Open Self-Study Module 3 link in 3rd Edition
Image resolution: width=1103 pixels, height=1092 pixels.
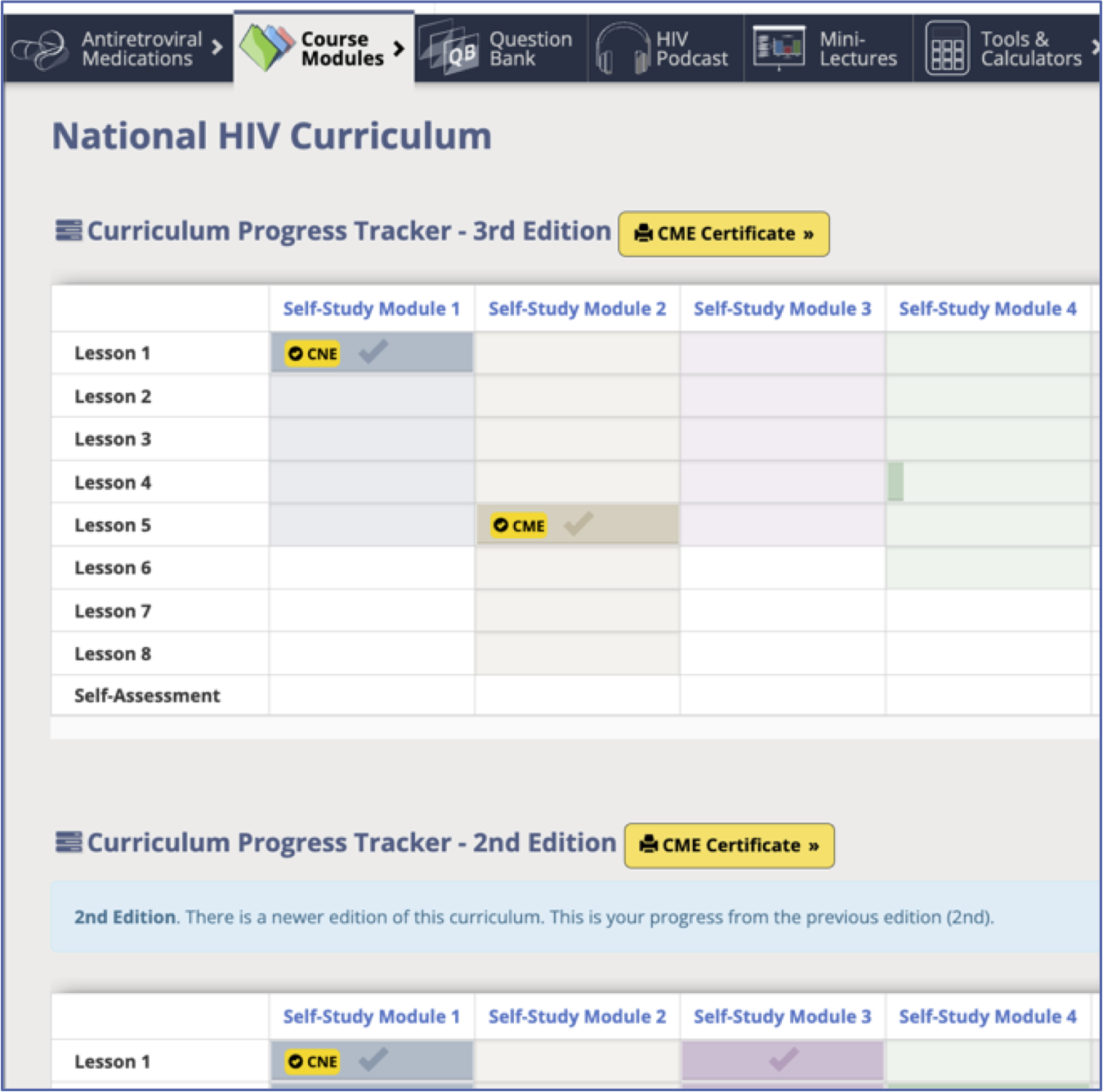tap(783, 309)
